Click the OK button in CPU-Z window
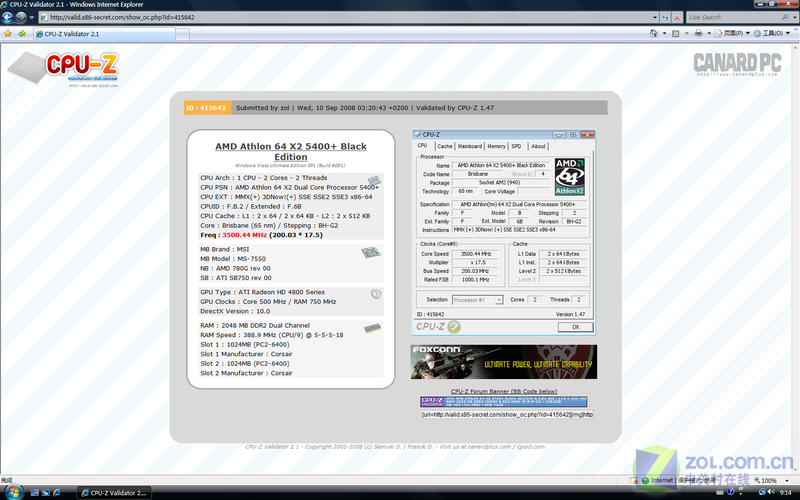Screen dimensions: 800x500 tap(576, 327)
